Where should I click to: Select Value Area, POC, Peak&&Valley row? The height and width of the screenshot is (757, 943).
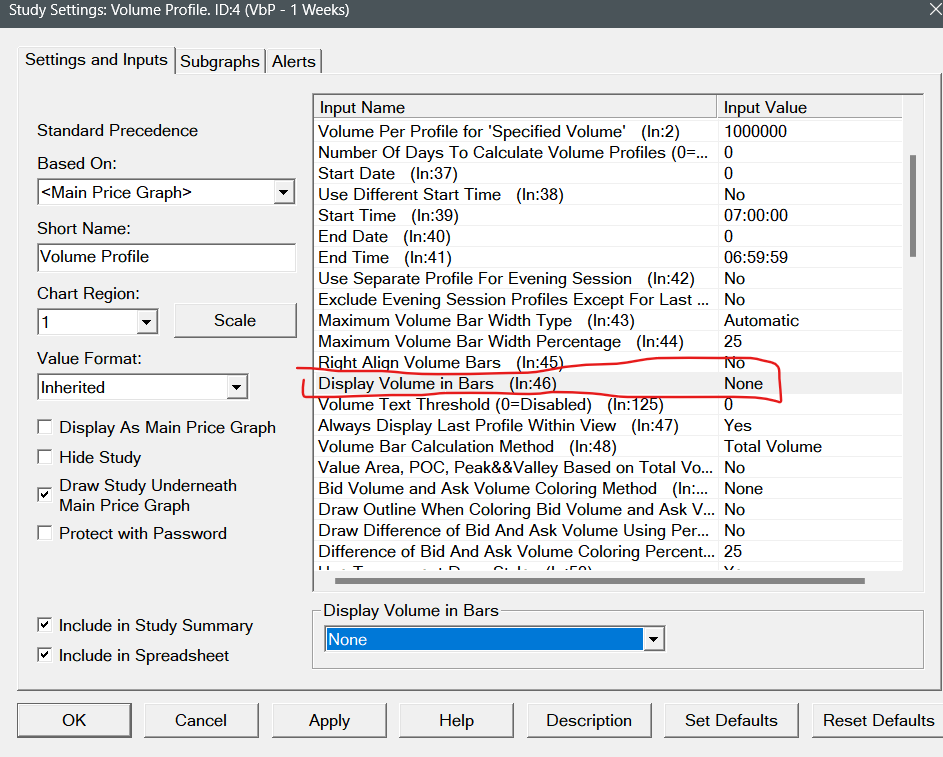tap(609, 468)
